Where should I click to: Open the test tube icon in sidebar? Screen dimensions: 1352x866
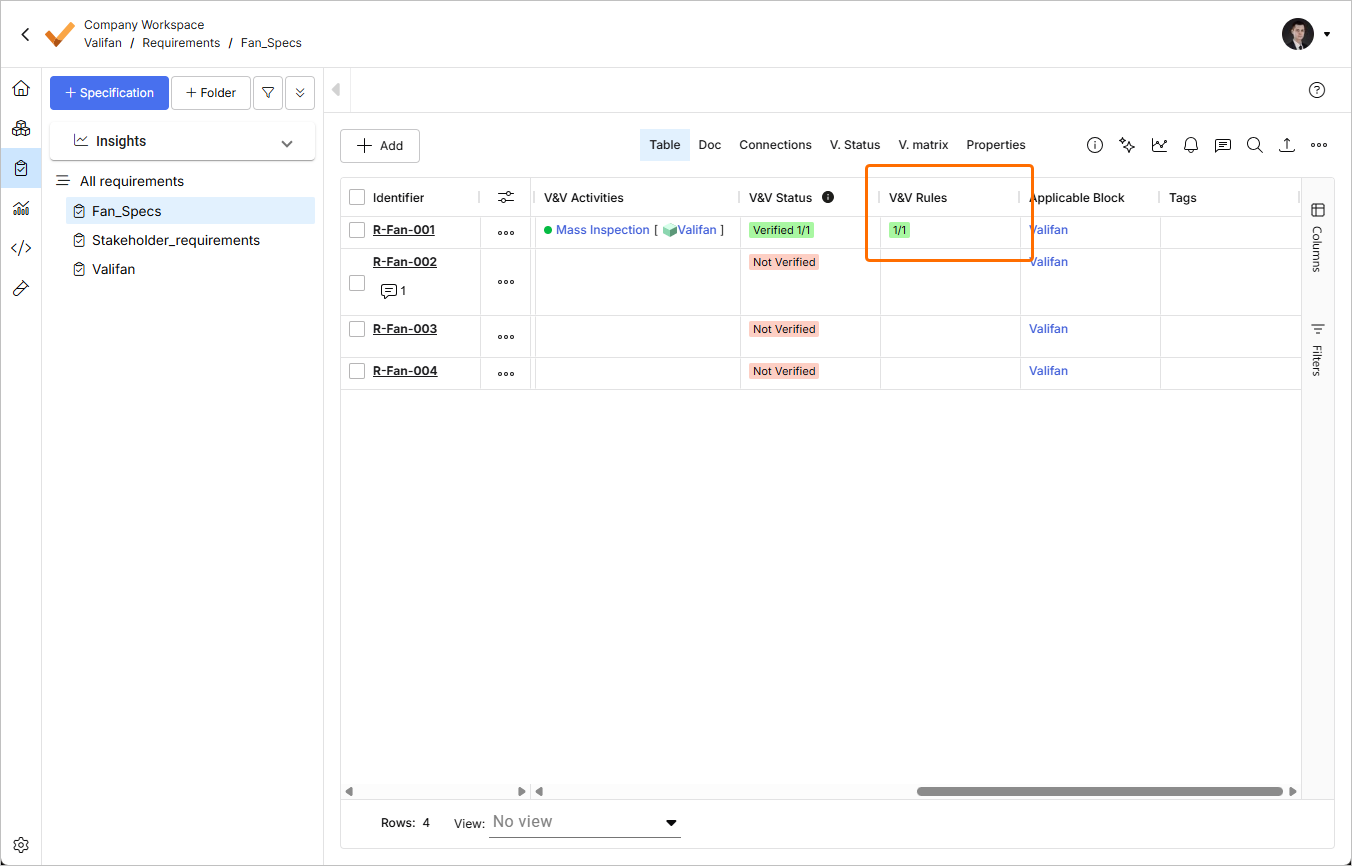click(x=21, y=288)
